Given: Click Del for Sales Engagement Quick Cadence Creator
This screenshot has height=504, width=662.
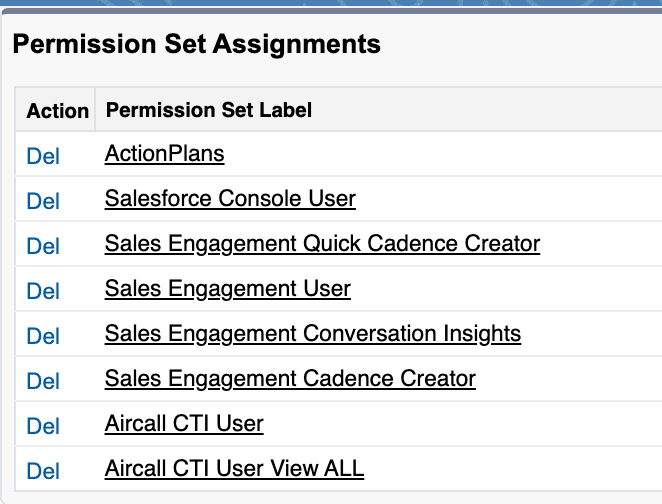Looking at the screenshot, I should [43, 246].
